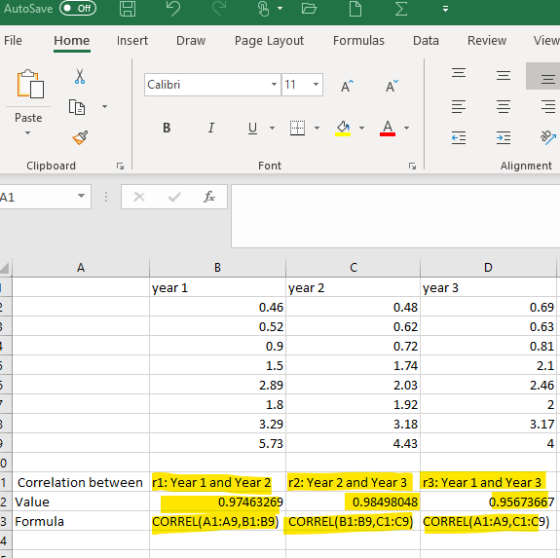This screenshot has height=558, width=560.
Task: Open Customize Quick Access Toolbar dropdown
Action: 445,9
